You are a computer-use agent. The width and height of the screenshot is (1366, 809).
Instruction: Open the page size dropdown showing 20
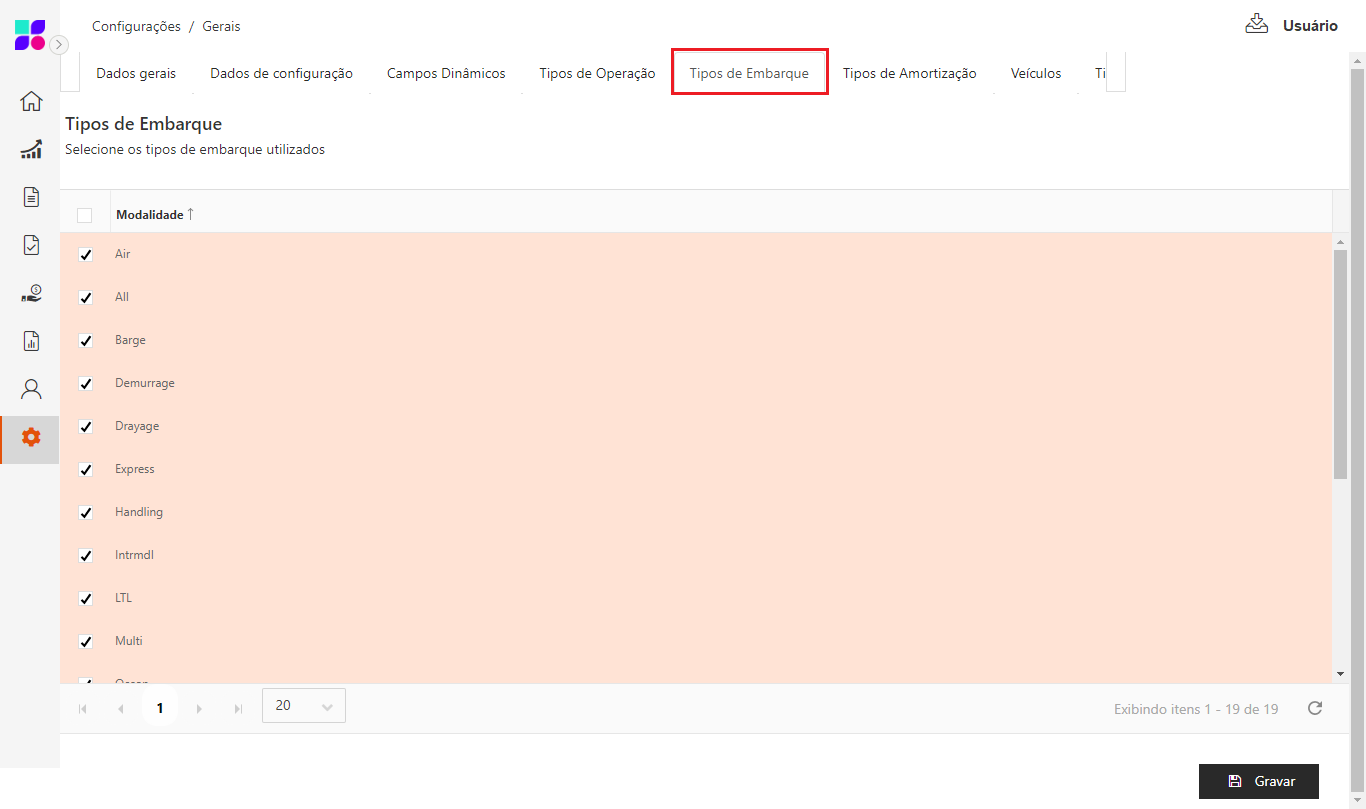click(x=303, y=706)
